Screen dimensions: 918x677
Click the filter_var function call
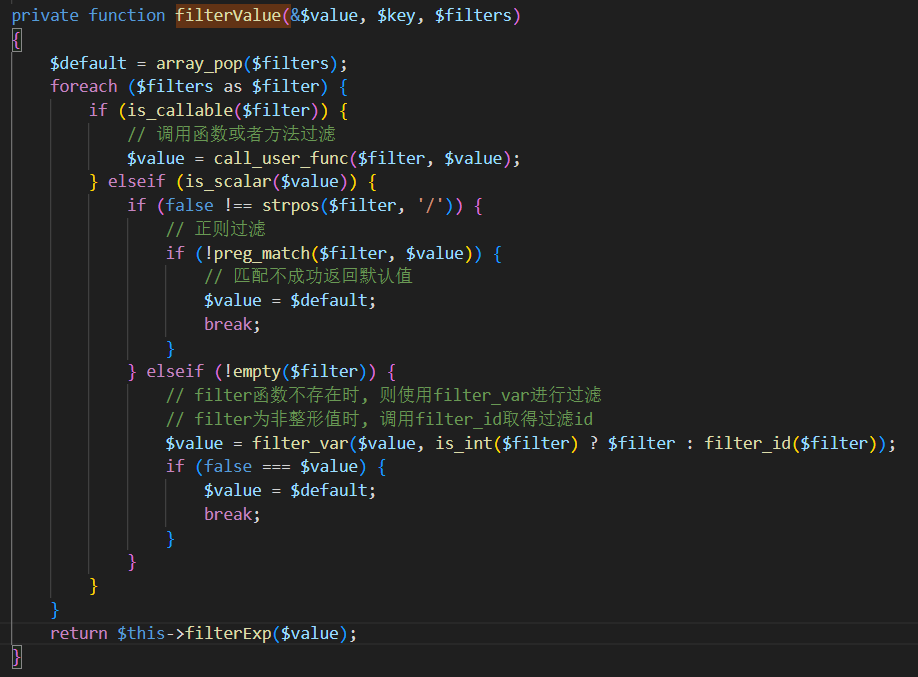click(x=300, y=443)
